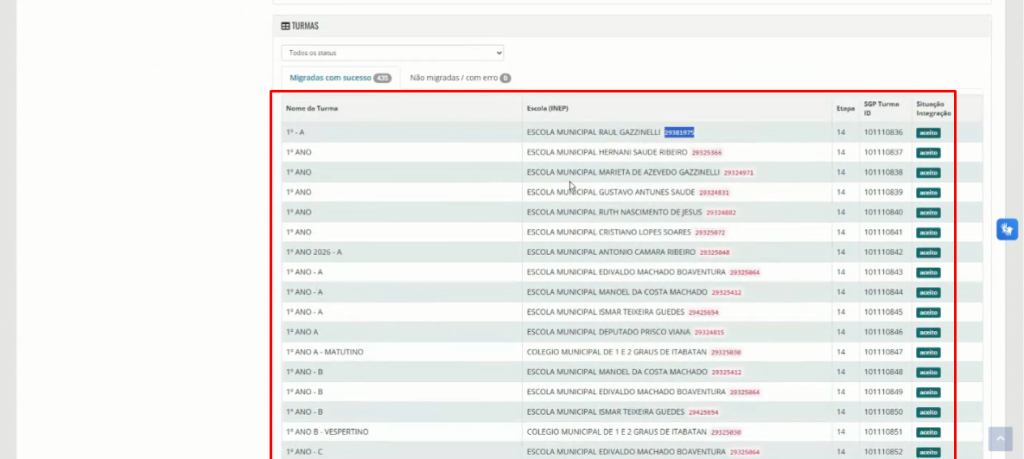This screenshot has width=1024, height=459.
Task: Click 'aceito' badge in row 101110839
Action: coord(928,193)
